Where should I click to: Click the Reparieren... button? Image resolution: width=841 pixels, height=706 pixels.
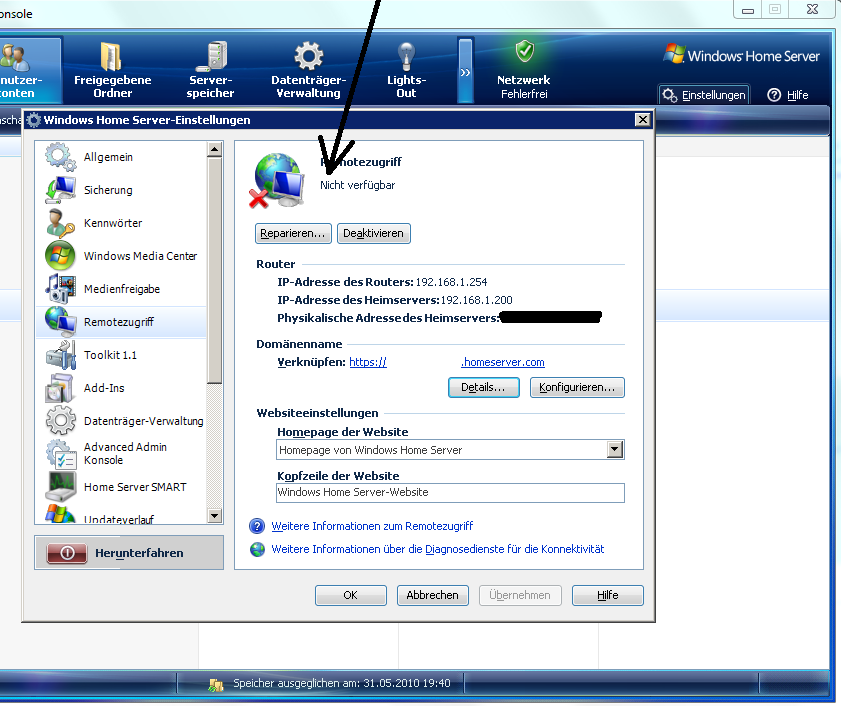[293, 233]
